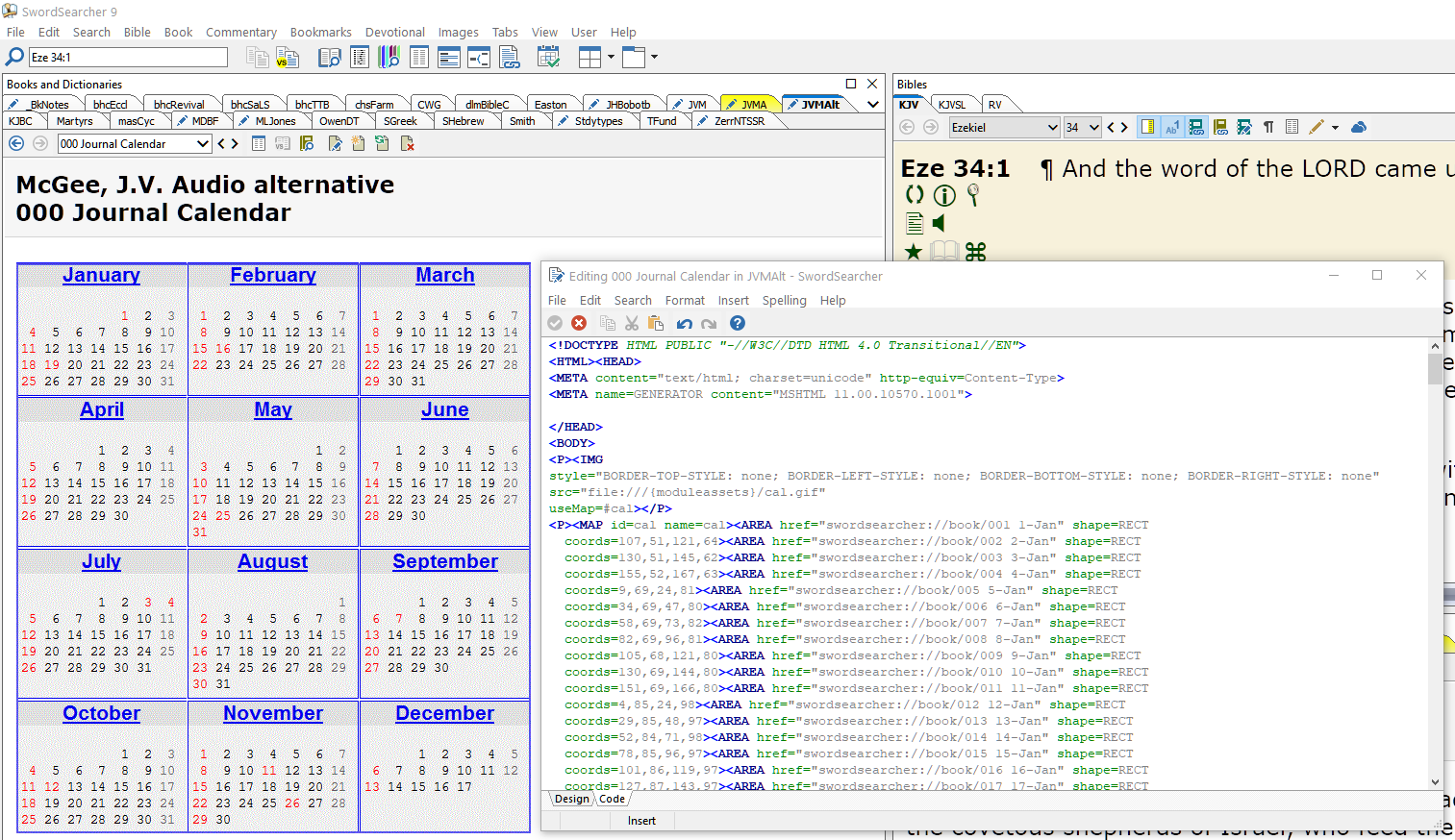
Task: Click the audio speaker icon under Eze 34:1
Action: click(x=940, y=223)
